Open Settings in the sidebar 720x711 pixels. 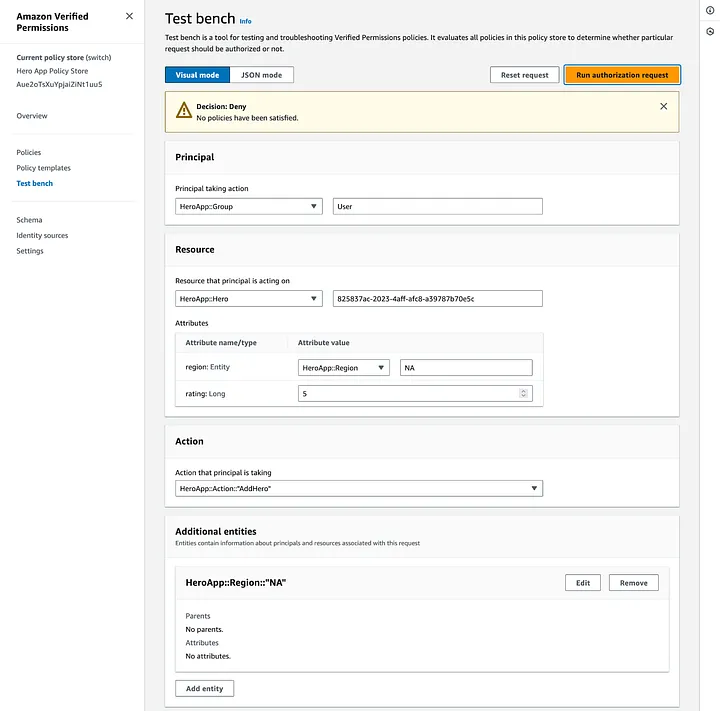[30, 251]
